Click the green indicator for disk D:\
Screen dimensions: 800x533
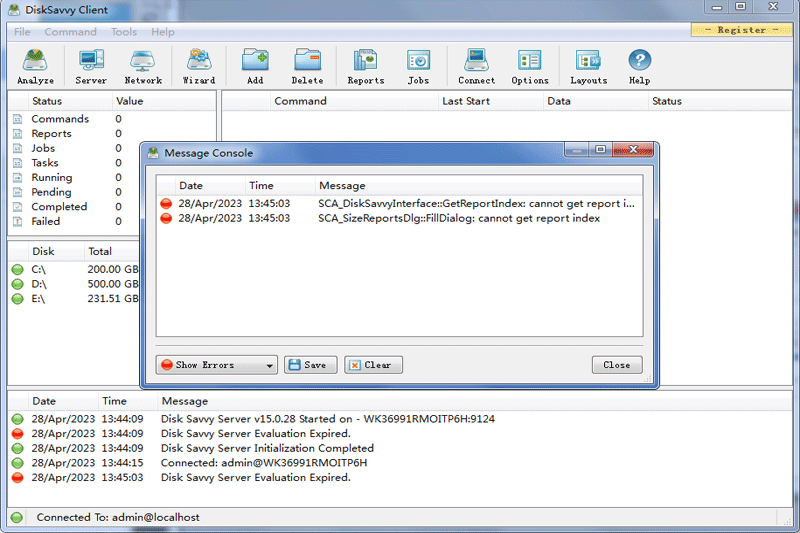pyautogui.click(x=18, y=284)
